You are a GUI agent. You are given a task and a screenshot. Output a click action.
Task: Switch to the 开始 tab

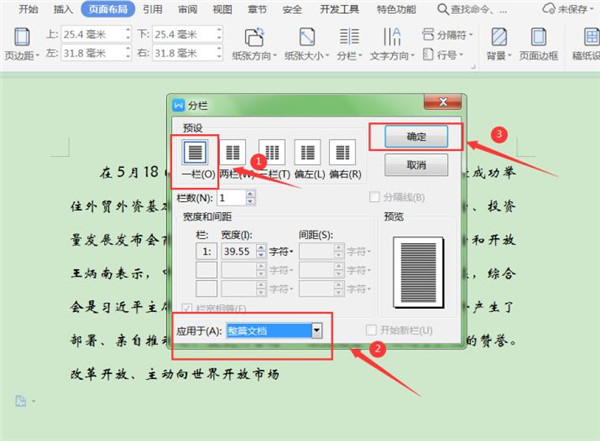coord(28,9)
